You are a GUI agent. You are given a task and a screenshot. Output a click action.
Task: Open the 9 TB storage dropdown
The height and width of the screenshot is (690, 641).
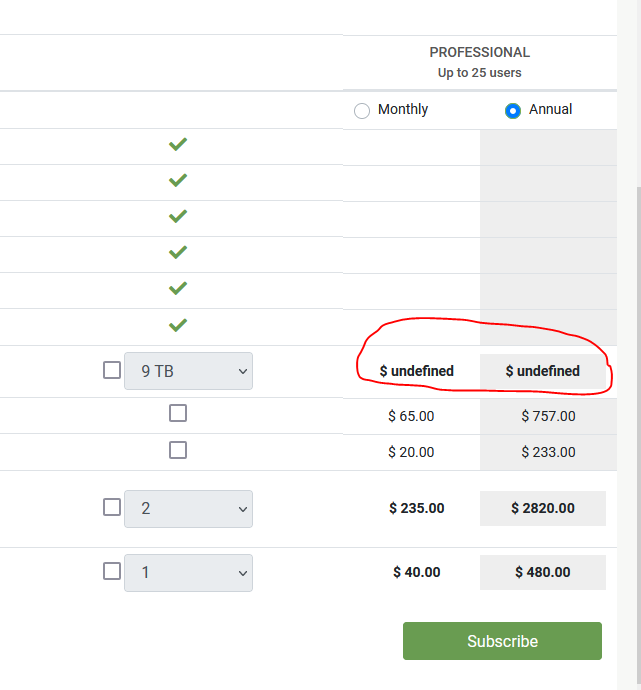point(189,371)
